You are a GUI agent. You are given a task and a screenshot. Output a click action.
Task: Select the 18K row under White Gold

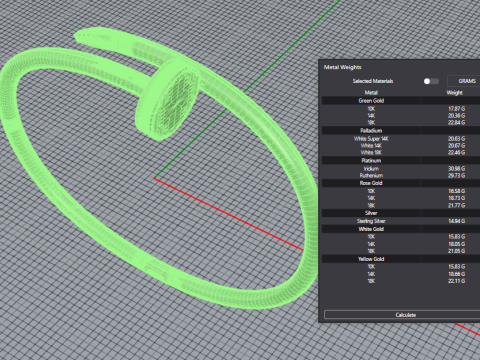401,251
